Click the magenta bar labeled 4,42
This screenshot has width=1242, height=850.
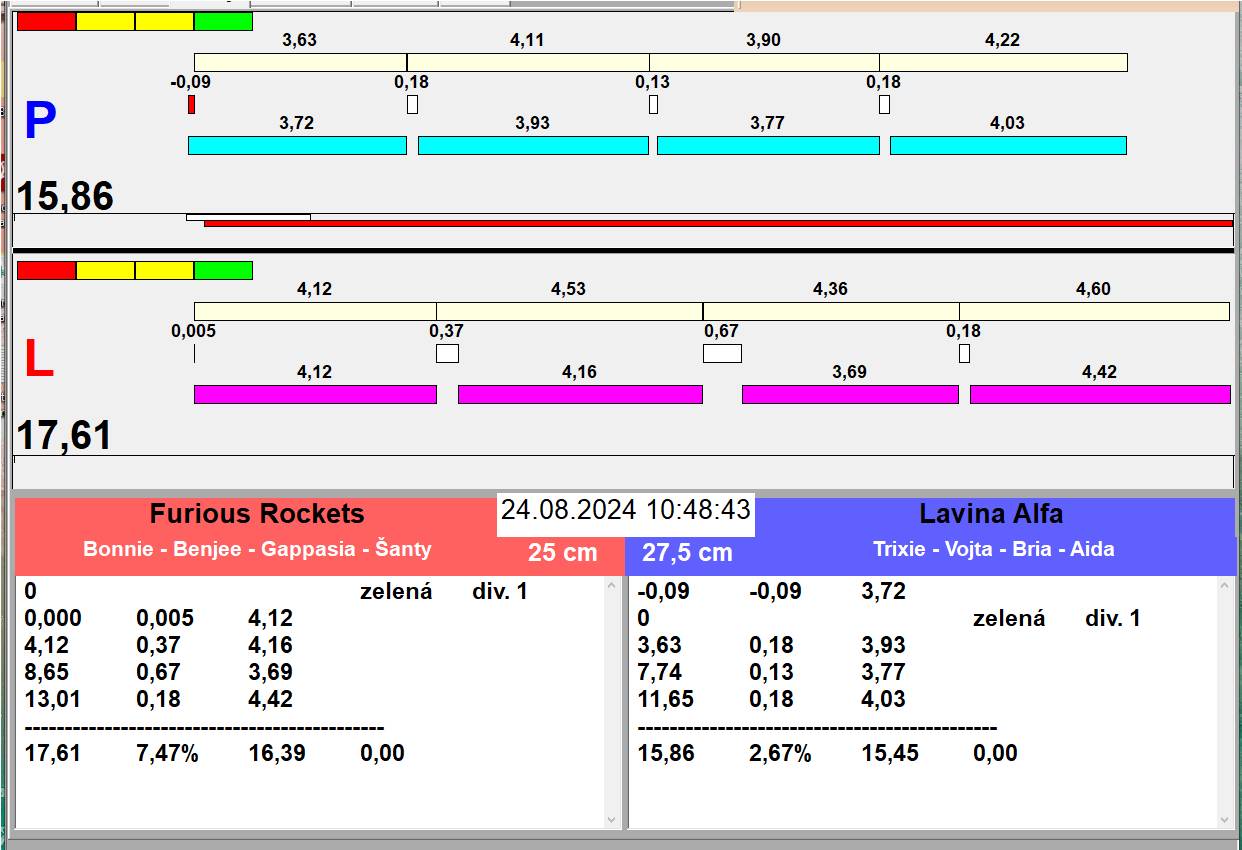tap(1100, 394)
